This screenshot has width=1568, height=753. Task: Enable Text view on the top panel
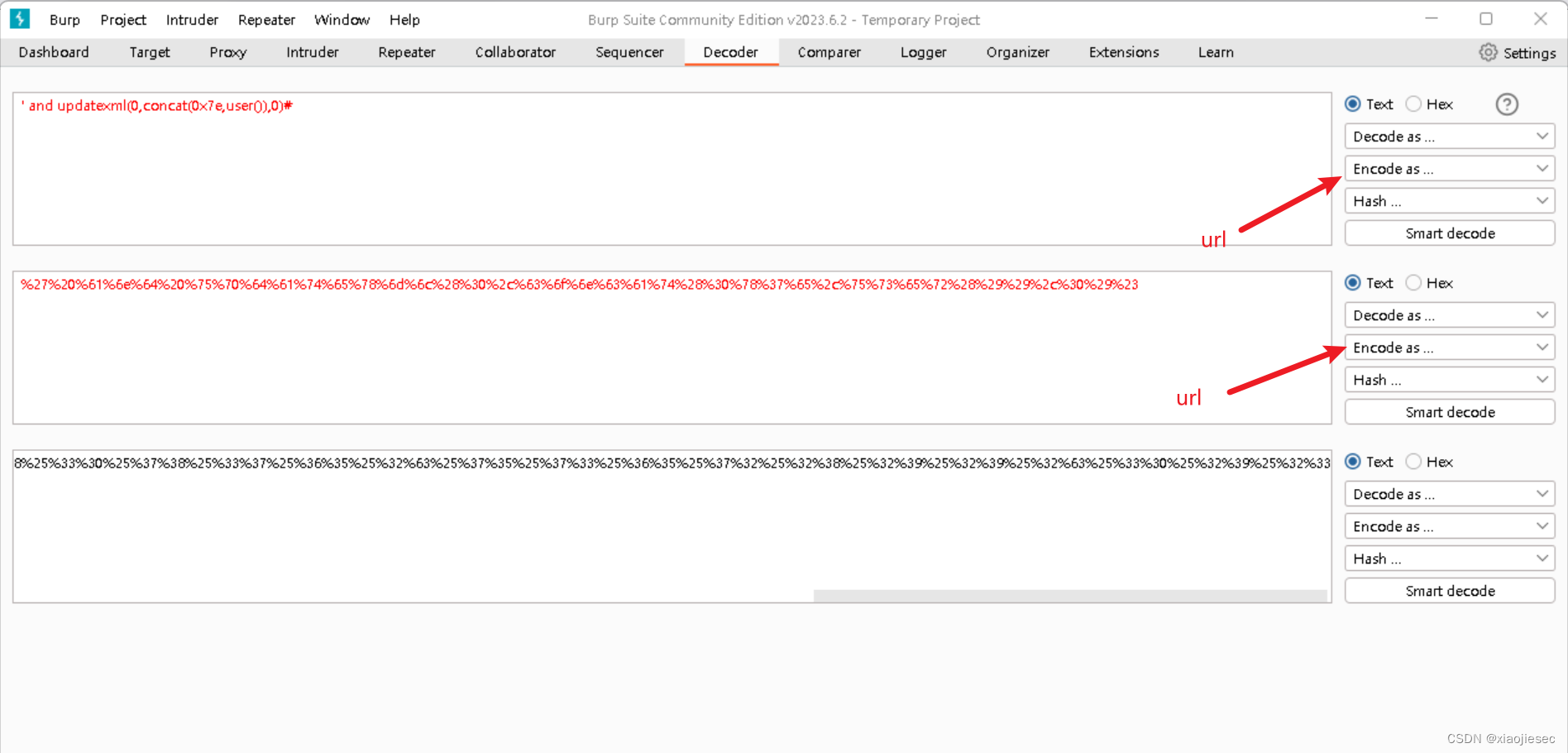point(1353,104)
